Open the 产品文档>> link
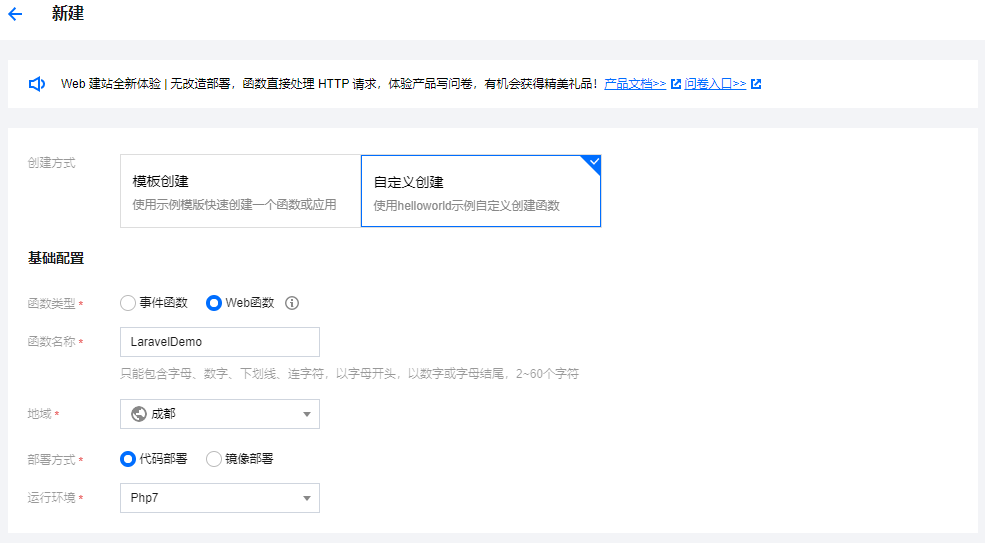Image resolution: width=985 pixels, height=543 pixels. click(x=635, y=84)
